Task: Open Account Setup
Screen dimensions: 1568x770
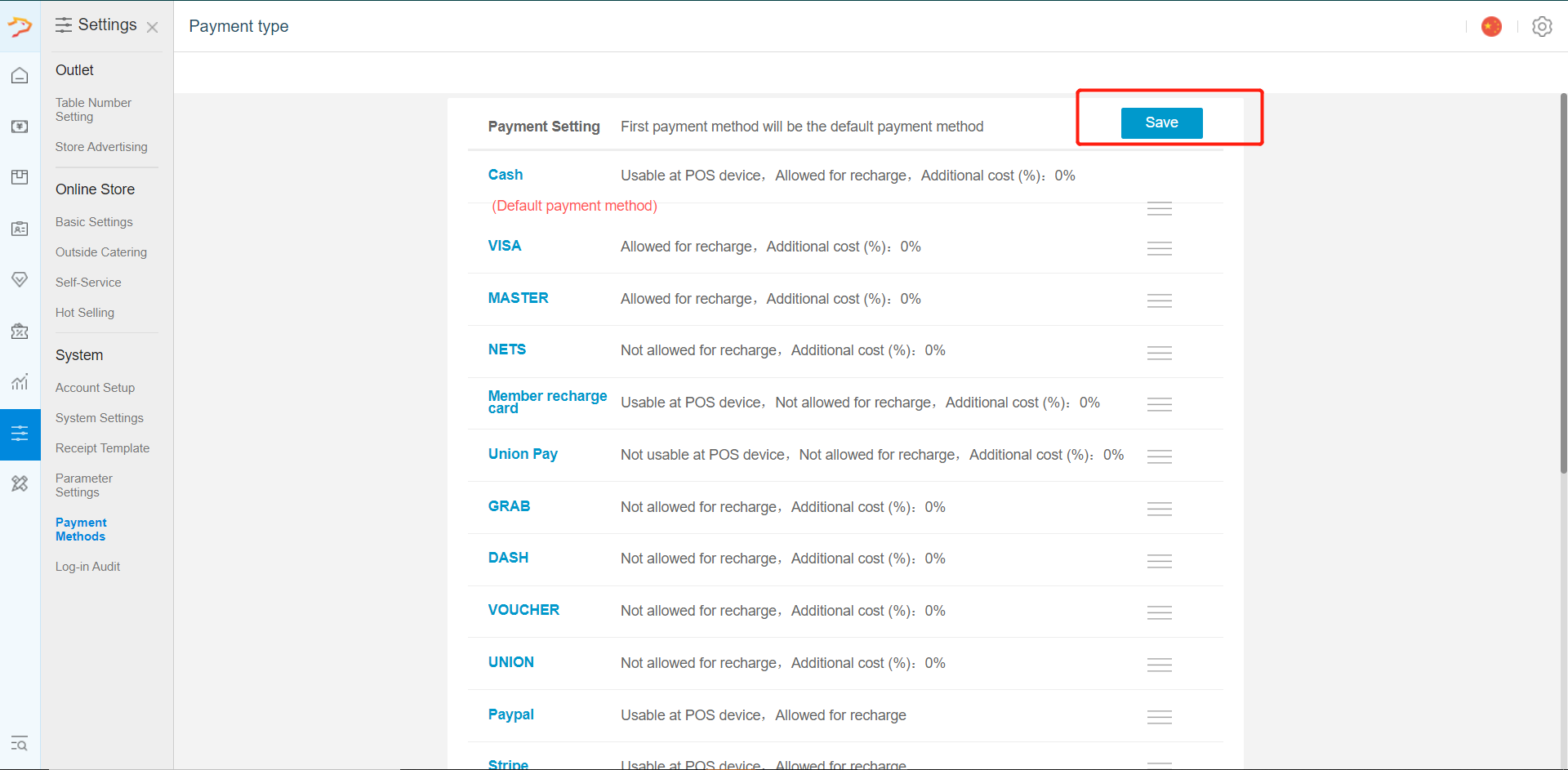Action: click(95, 388)
